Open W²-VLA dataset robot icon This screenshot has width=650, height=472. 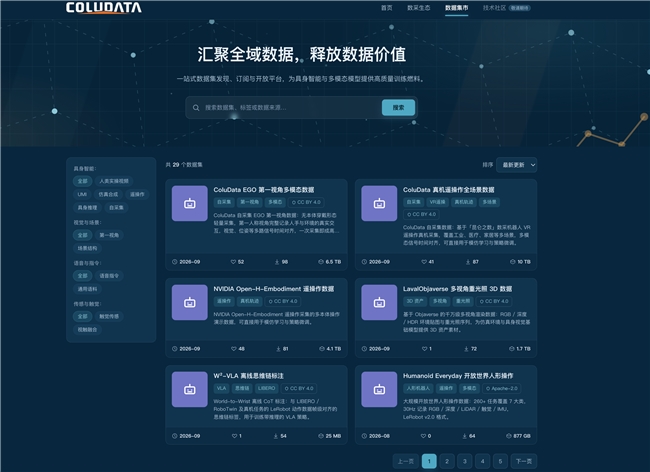pyautogui.click(x=190, y=390)
